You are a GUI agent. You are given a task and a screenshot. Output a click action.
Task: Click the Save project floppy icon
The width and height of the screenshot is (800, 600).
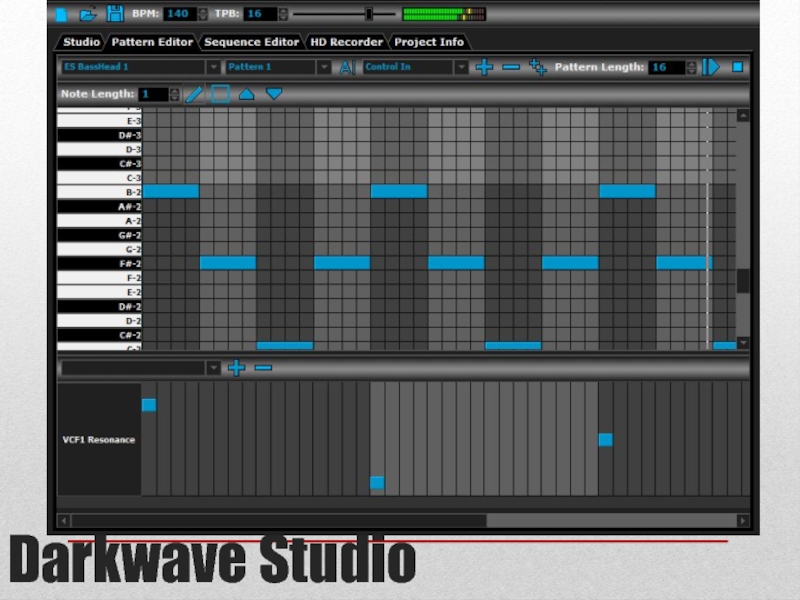[115, 14]
